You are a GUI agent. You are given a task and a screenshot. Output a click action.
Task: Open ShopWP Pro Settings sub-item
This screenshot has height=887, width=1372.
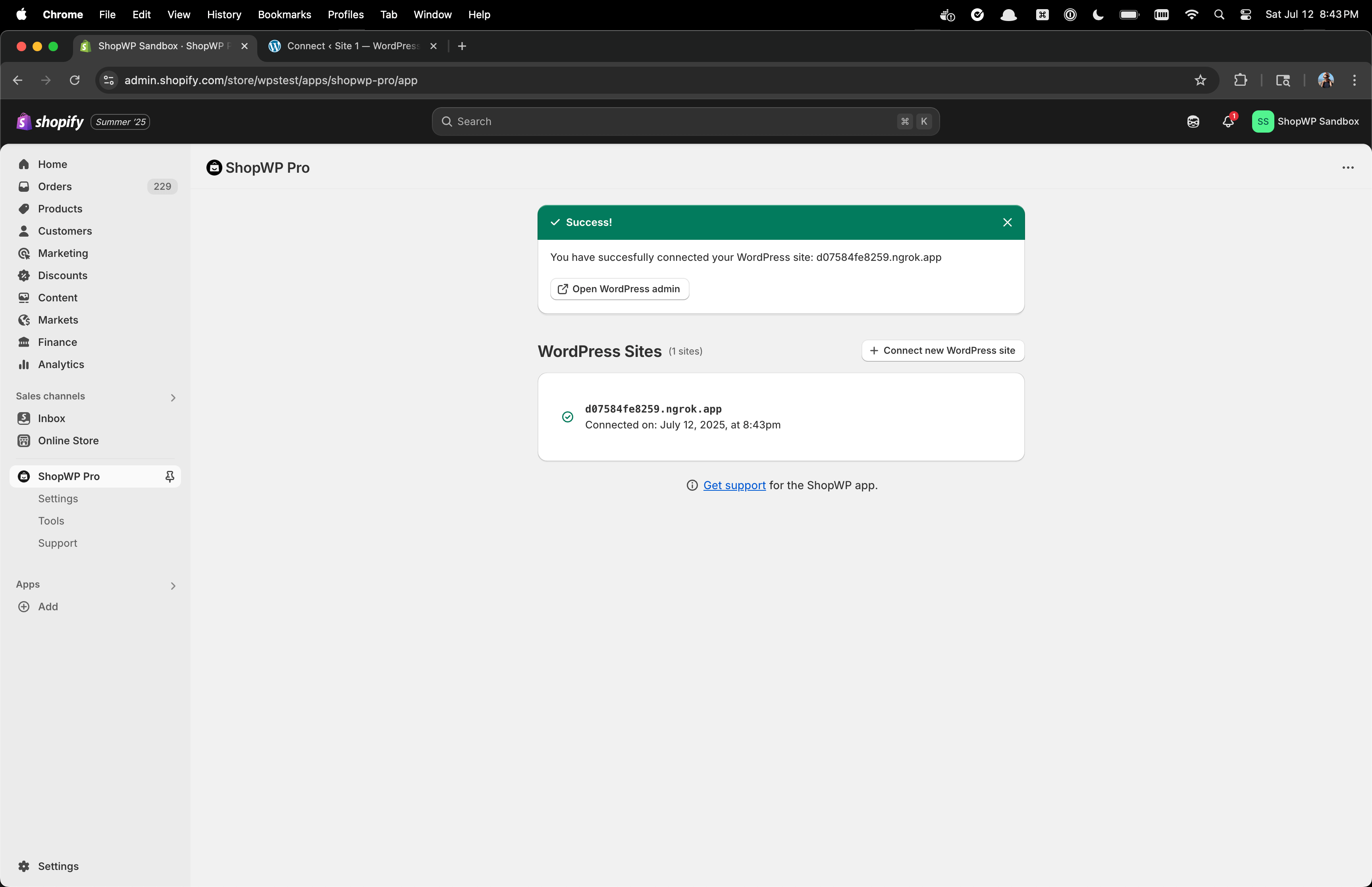[x=58, y=499]
